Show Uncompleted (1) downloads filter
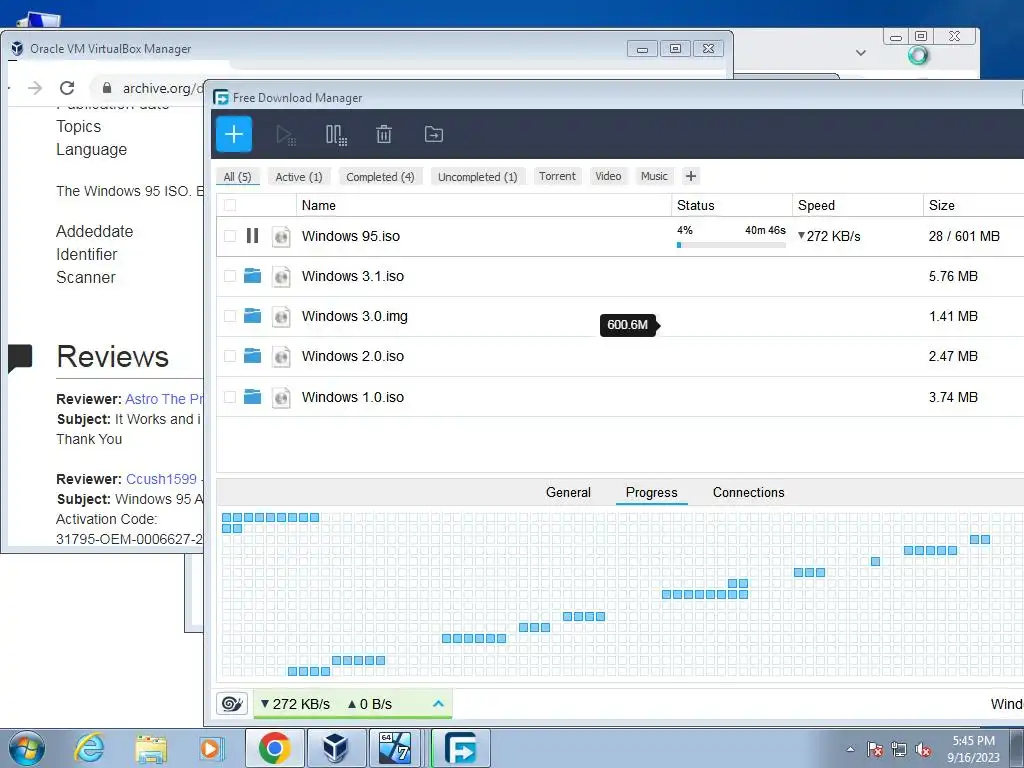 pyautogui.click(x=477, y=176)
